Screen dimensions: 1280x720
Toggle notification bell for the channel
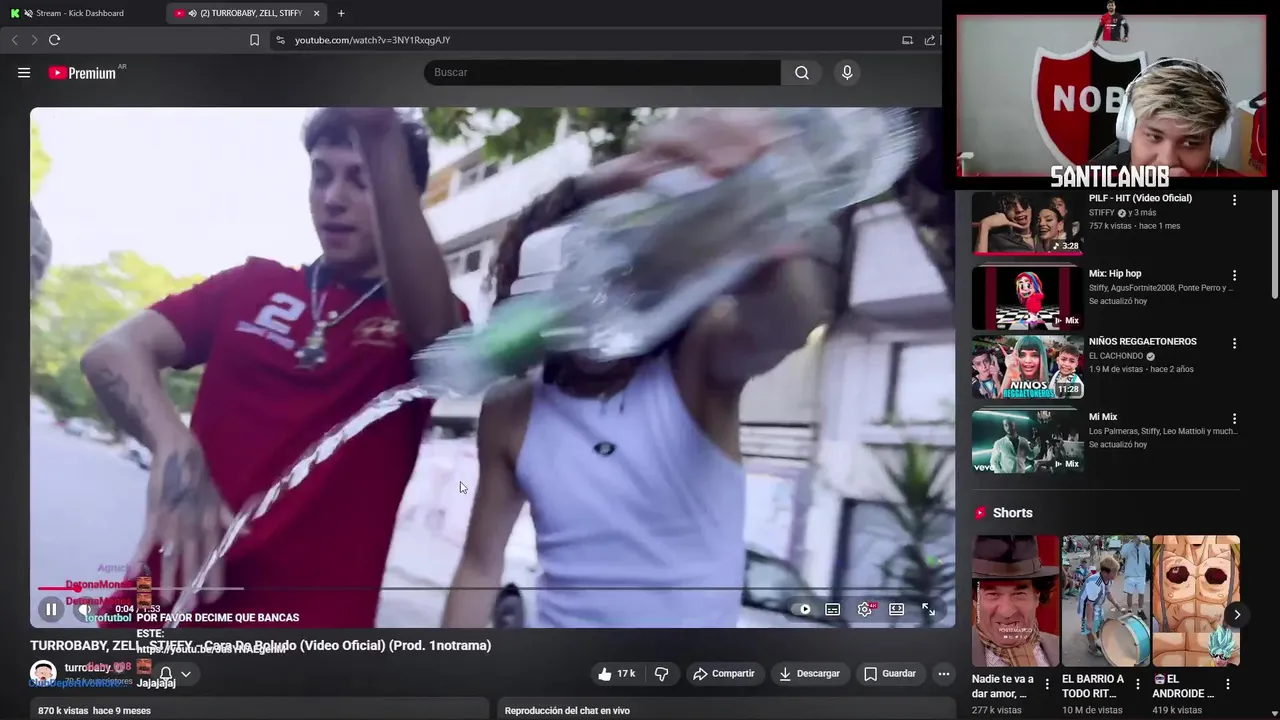pyautogui.click(x=166, y=674)
